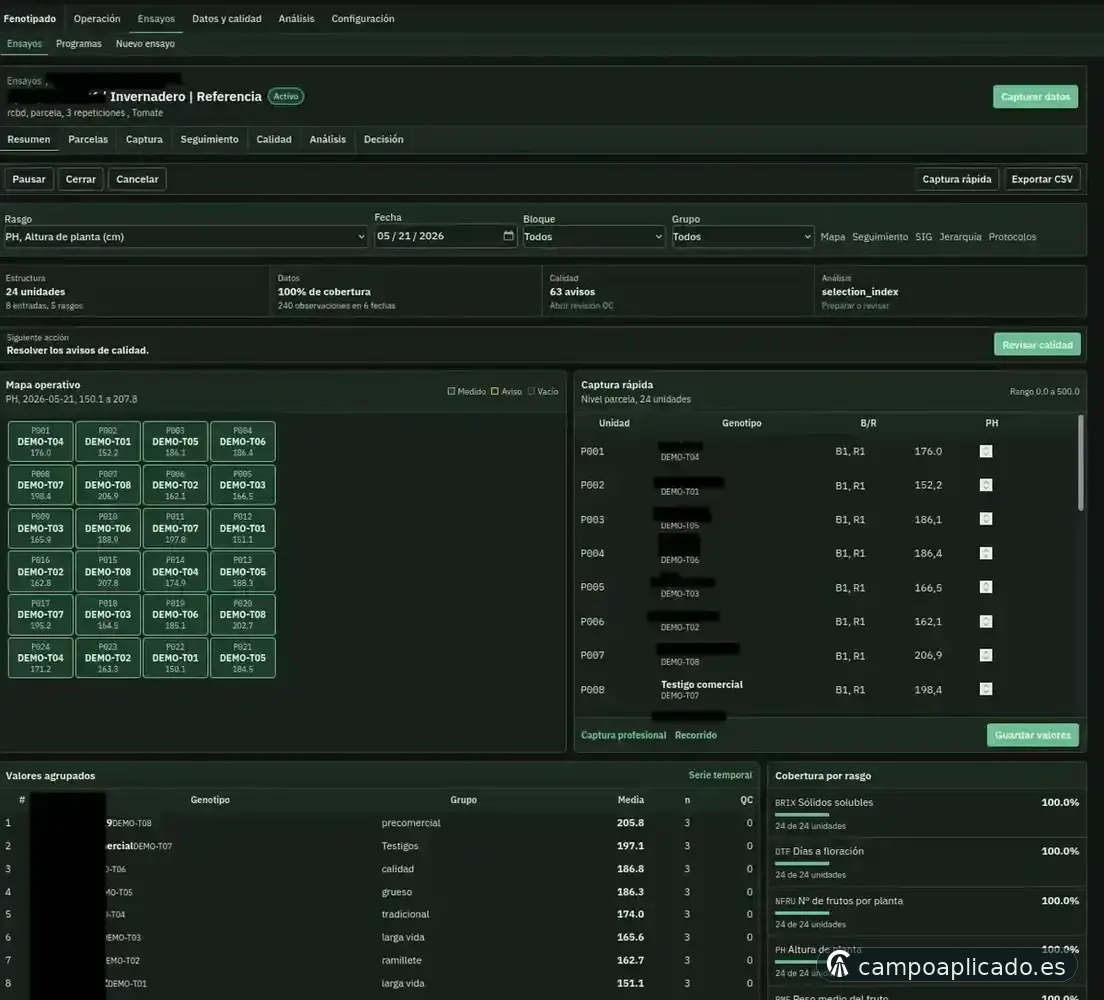
Task: Click the 'precomercial' group cell
Action: tap(411, 823)
